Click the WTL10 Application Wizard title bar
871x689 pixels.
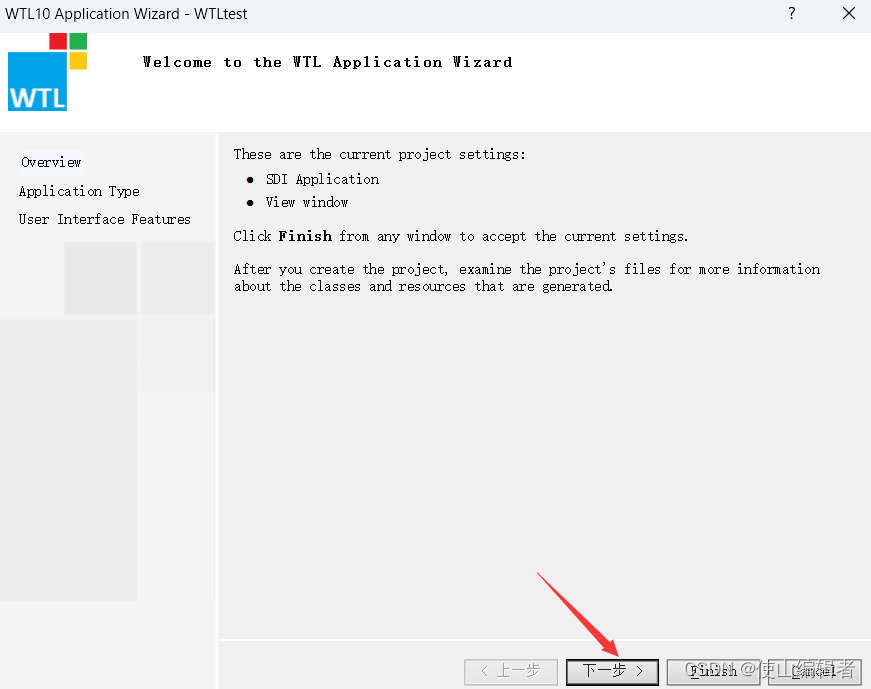[x=127, y=14]
